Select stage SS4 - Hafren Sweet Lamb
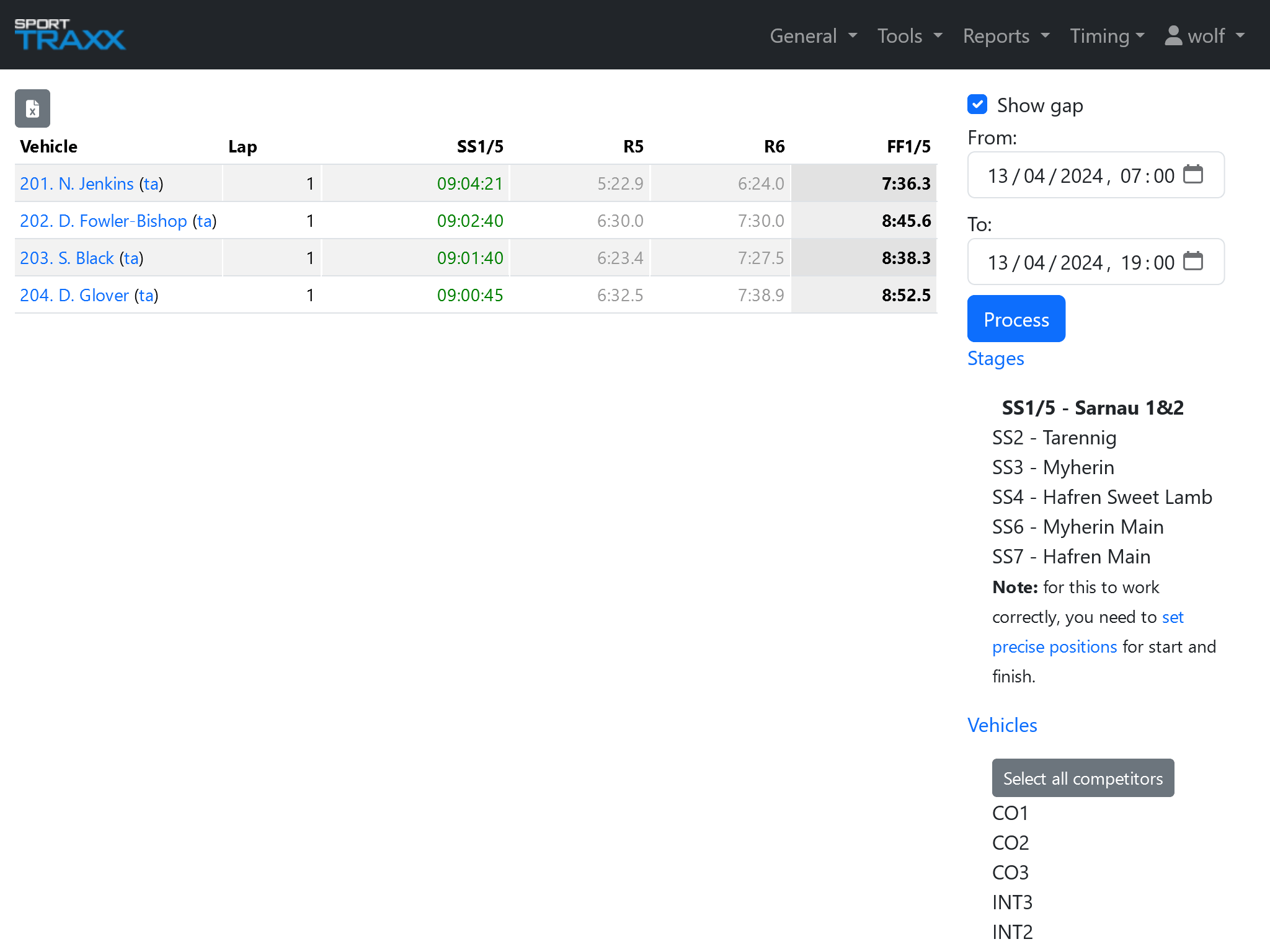The width and height of the screenshot is (1270, 952). (x=1102, y=497)
